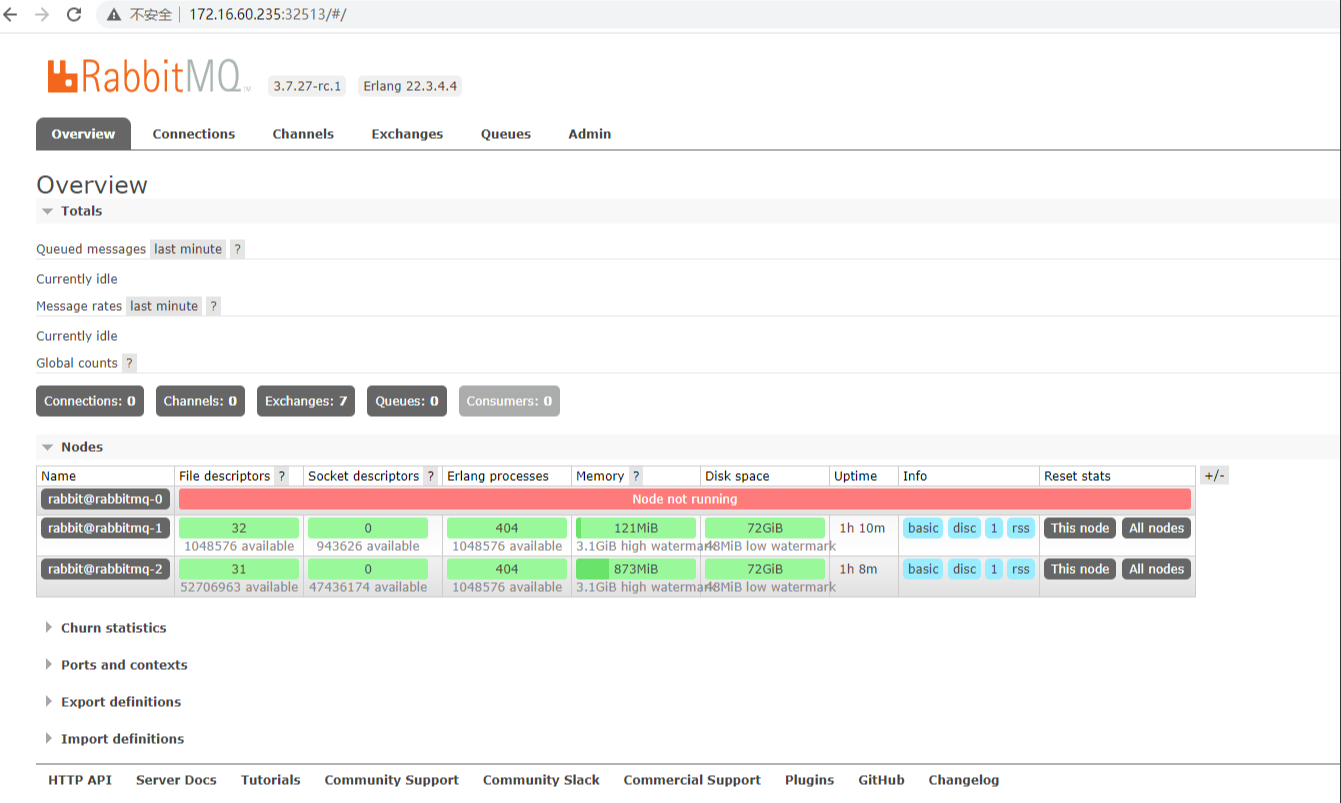
Task: Toggle the +/- column visibility control
Action: (x=1214, y=476)
